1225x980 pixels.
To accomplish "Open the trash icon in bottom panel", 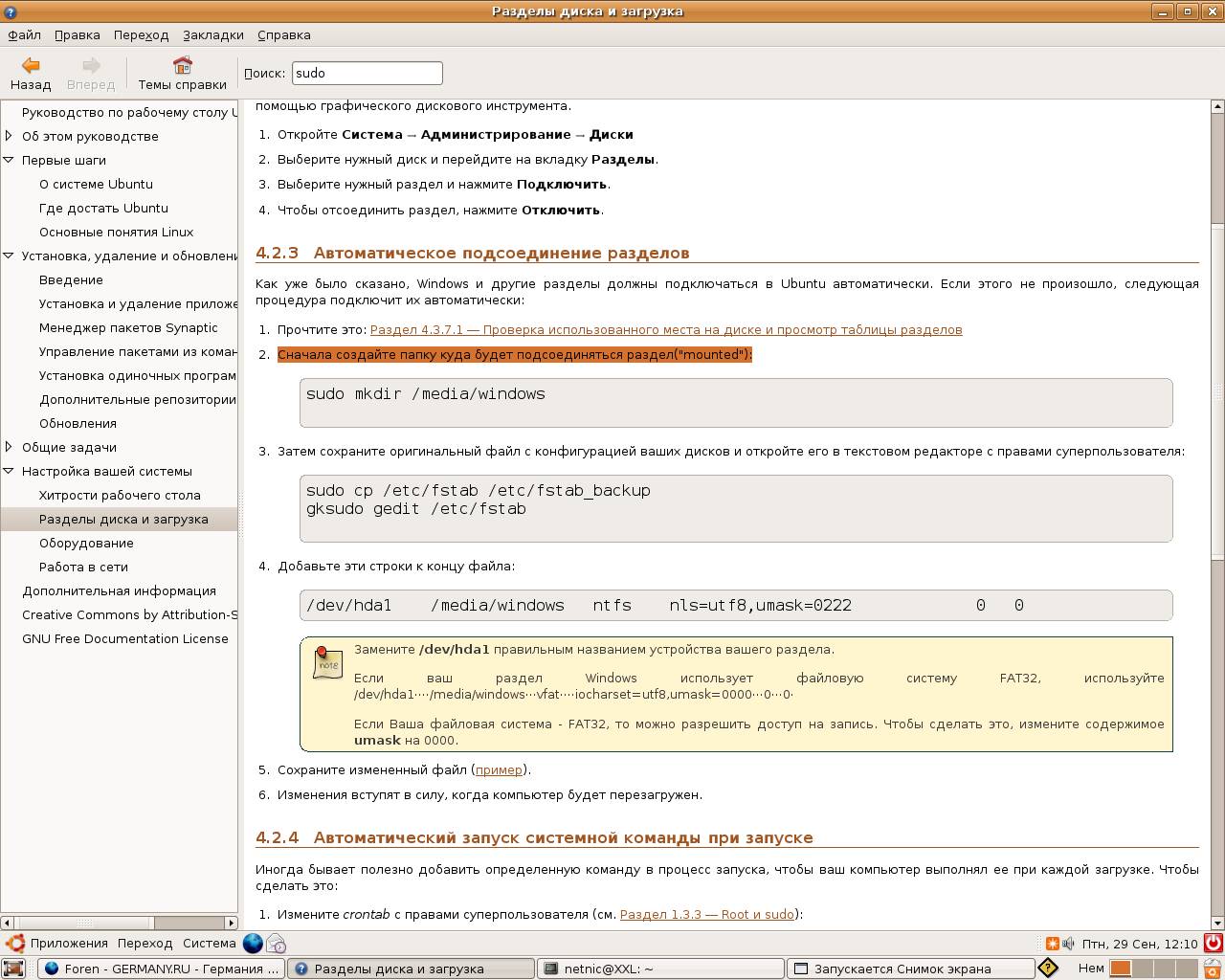I will pyautogui.click(x=1212, y=968).
